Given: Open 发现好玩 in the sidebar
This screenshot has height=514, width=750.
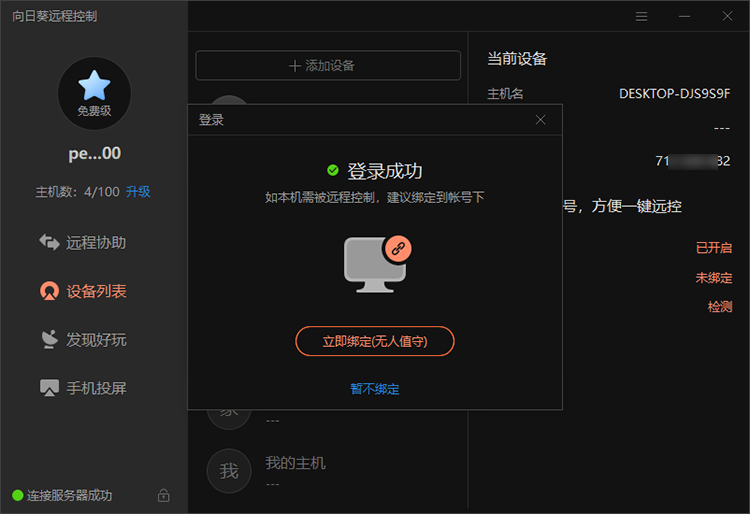Looking at the screenshot, I should pyautogui.click(x=83, y=339).
